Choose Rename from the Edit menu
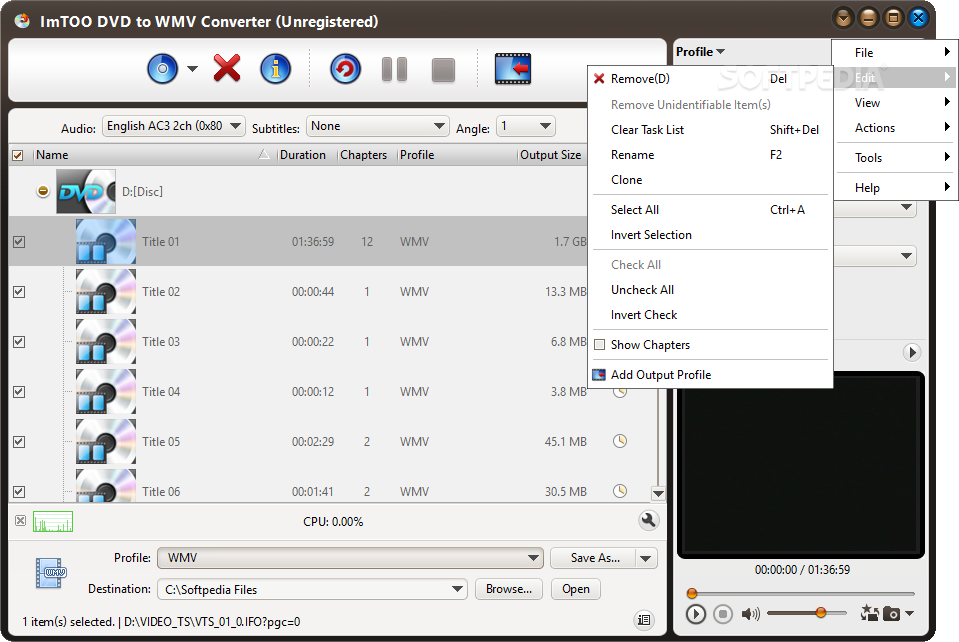Viewport: 959px width, 642px height. pyautogui.click(x=710, y=155)
